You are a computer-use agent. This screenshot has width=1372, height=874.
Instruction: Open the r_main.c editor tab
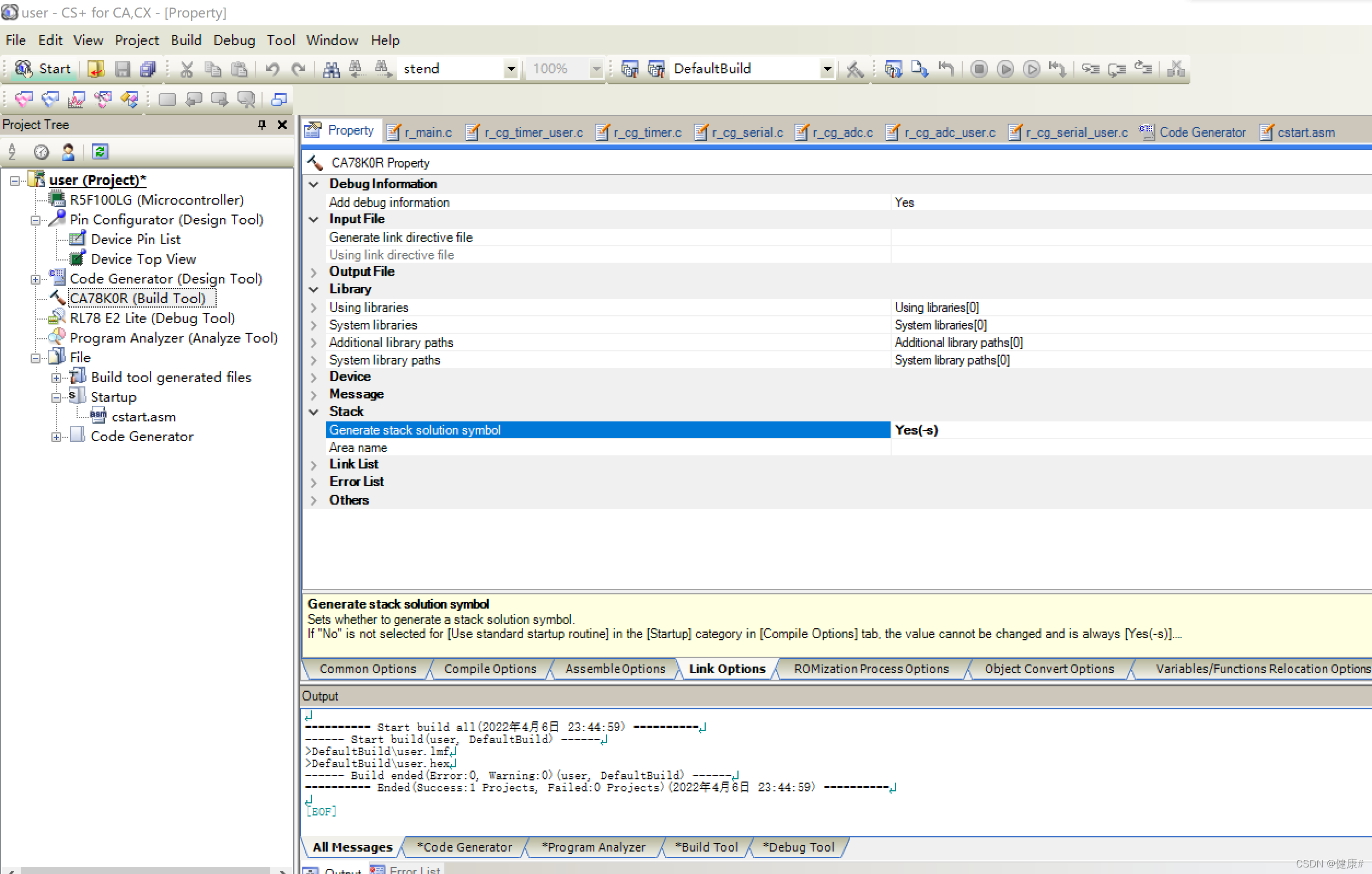click(427, 132)
